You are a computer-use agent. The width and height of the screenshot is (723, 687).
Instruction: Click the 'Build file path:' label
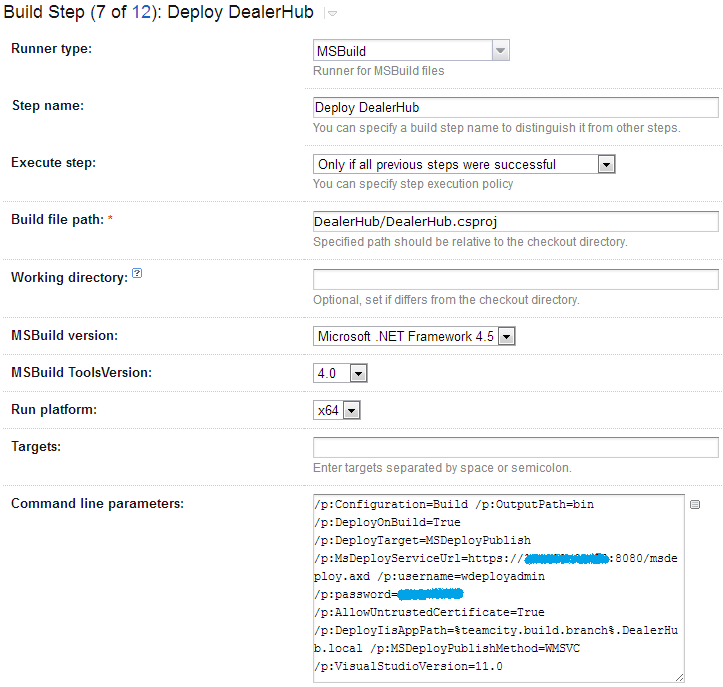(58, 219)
